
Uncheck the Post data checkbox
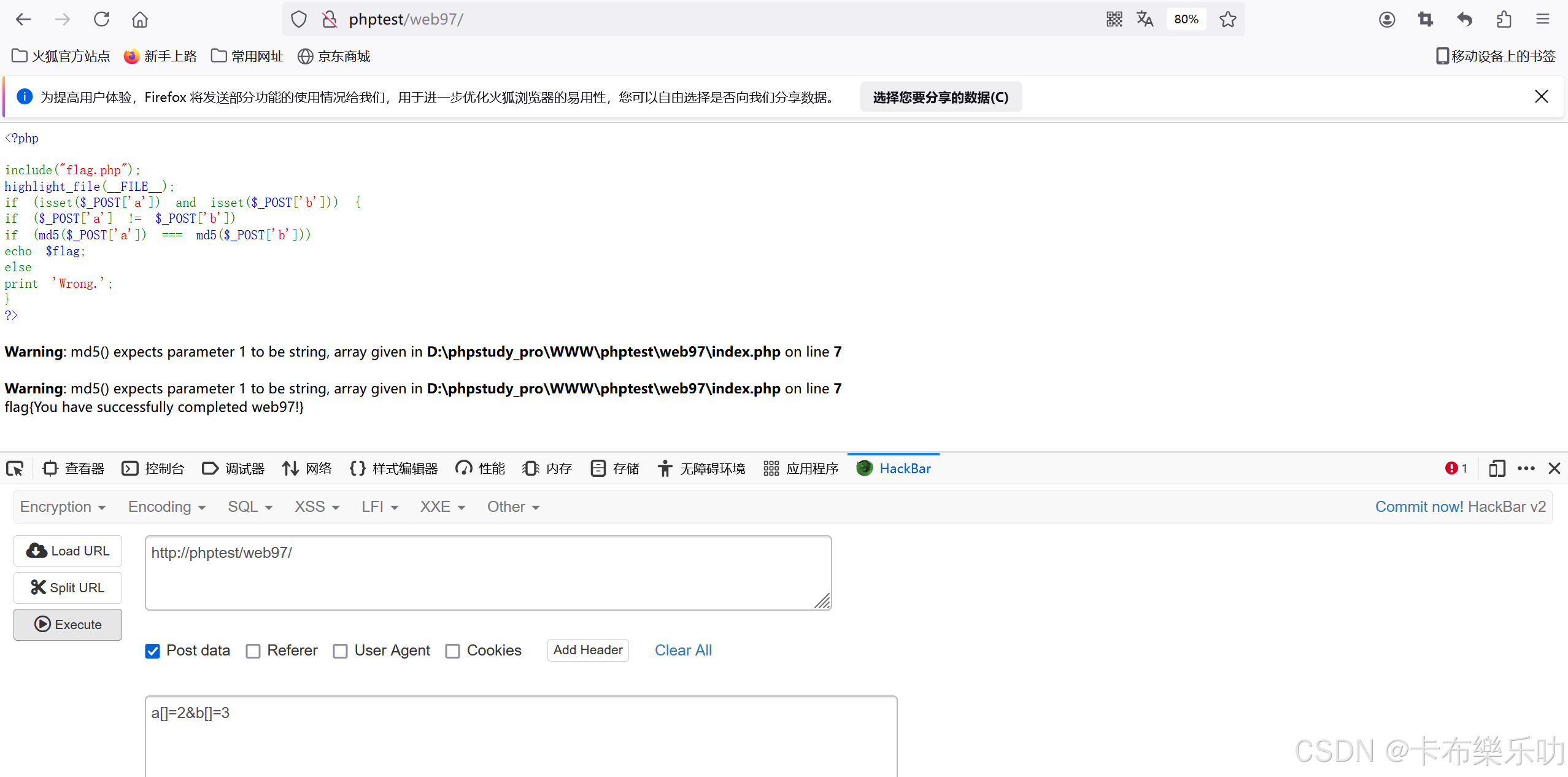153,651
